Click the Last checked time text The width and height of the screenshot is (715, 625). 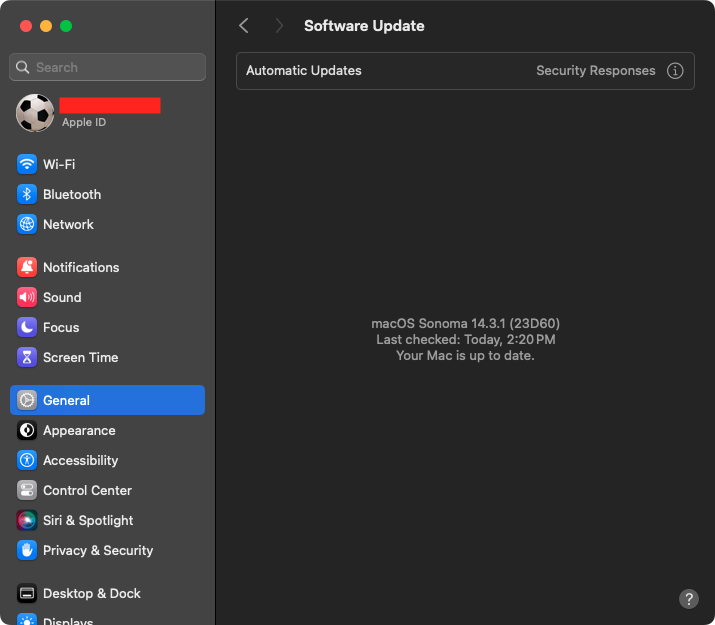click(x=466, y=340)
